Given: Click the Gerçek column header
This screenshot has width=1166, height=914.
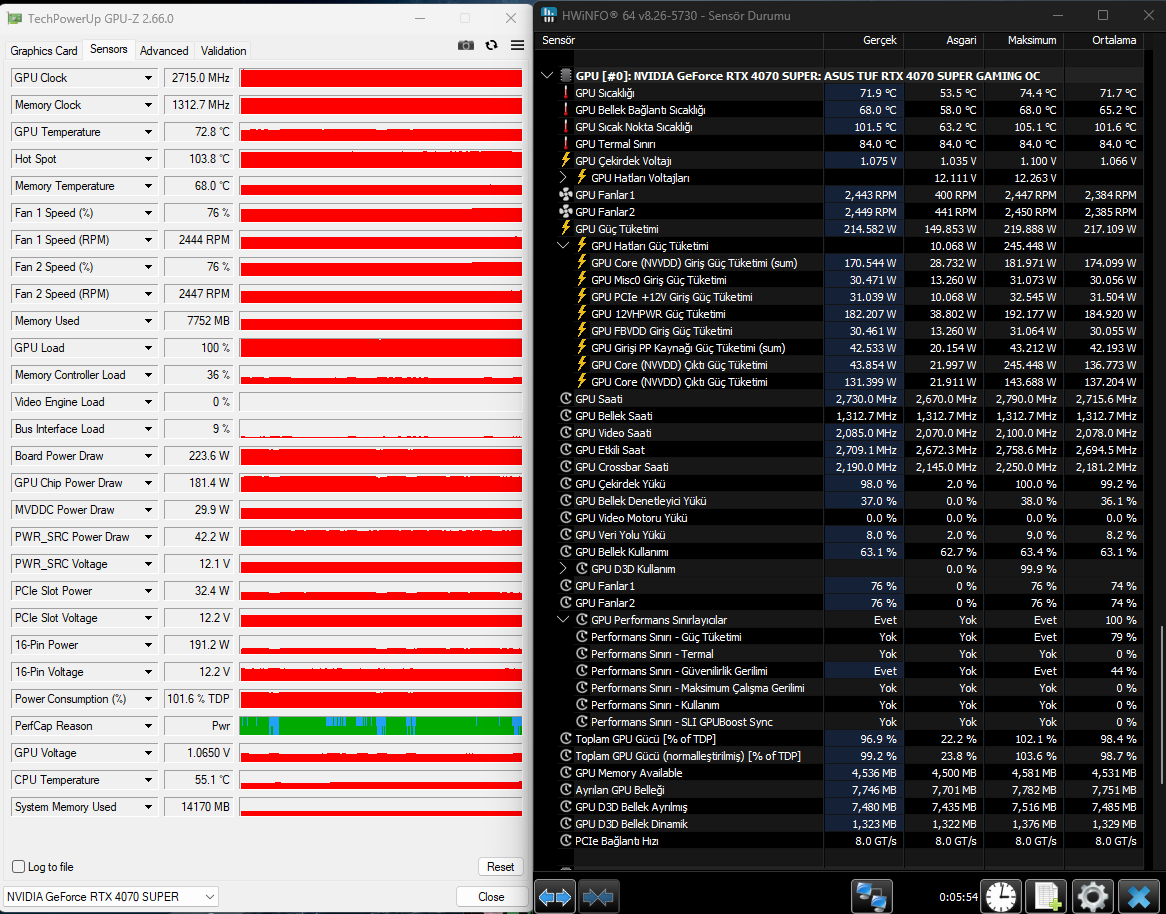Looking at the screenshot, I should pos(863,40).
